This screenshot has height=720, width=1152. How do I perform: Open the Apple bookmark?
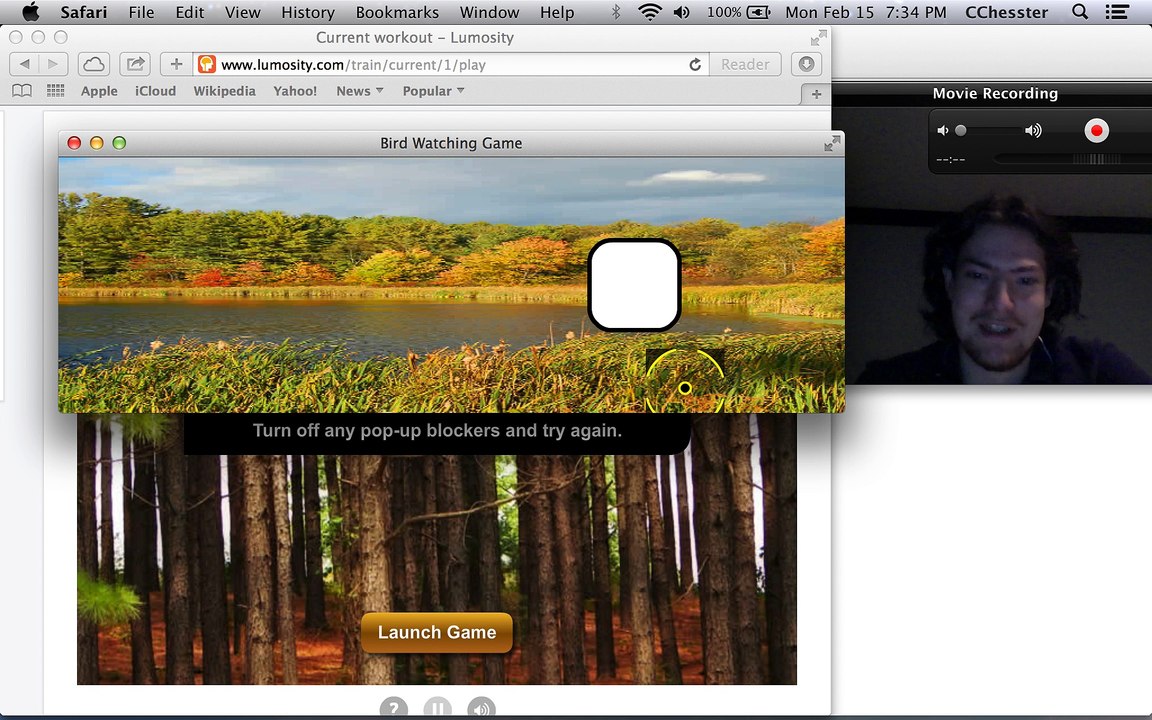click(99, 91)
